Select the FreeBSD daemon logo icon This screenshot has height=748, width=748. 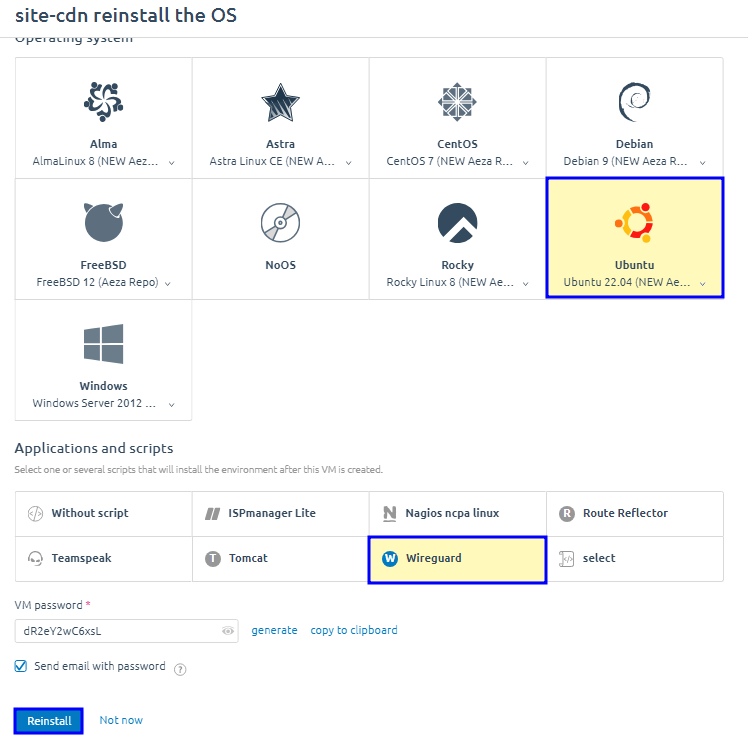(103, 222)
